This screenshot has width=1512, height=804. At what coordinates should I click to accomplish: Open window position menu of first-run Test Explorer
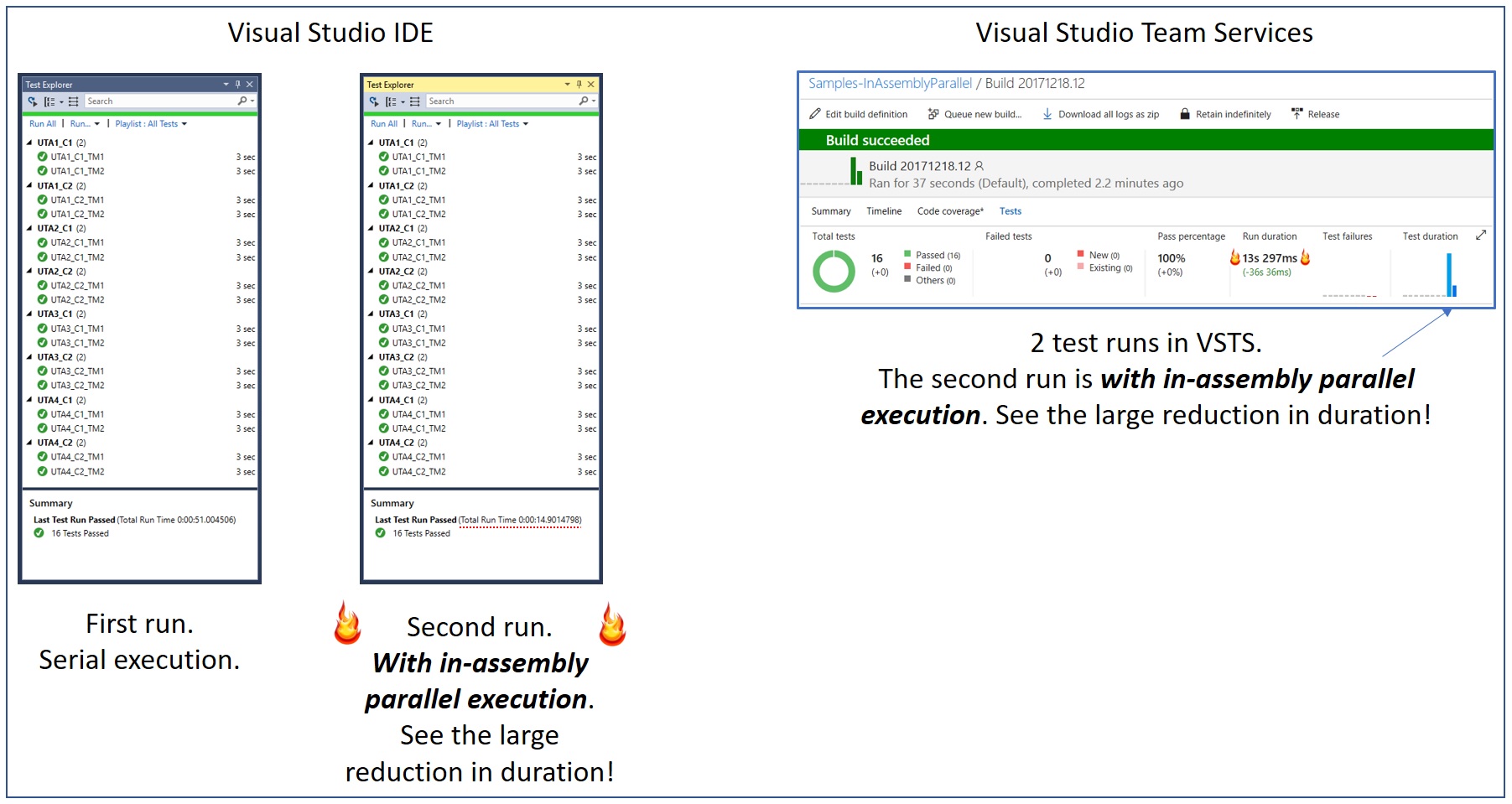226,85
